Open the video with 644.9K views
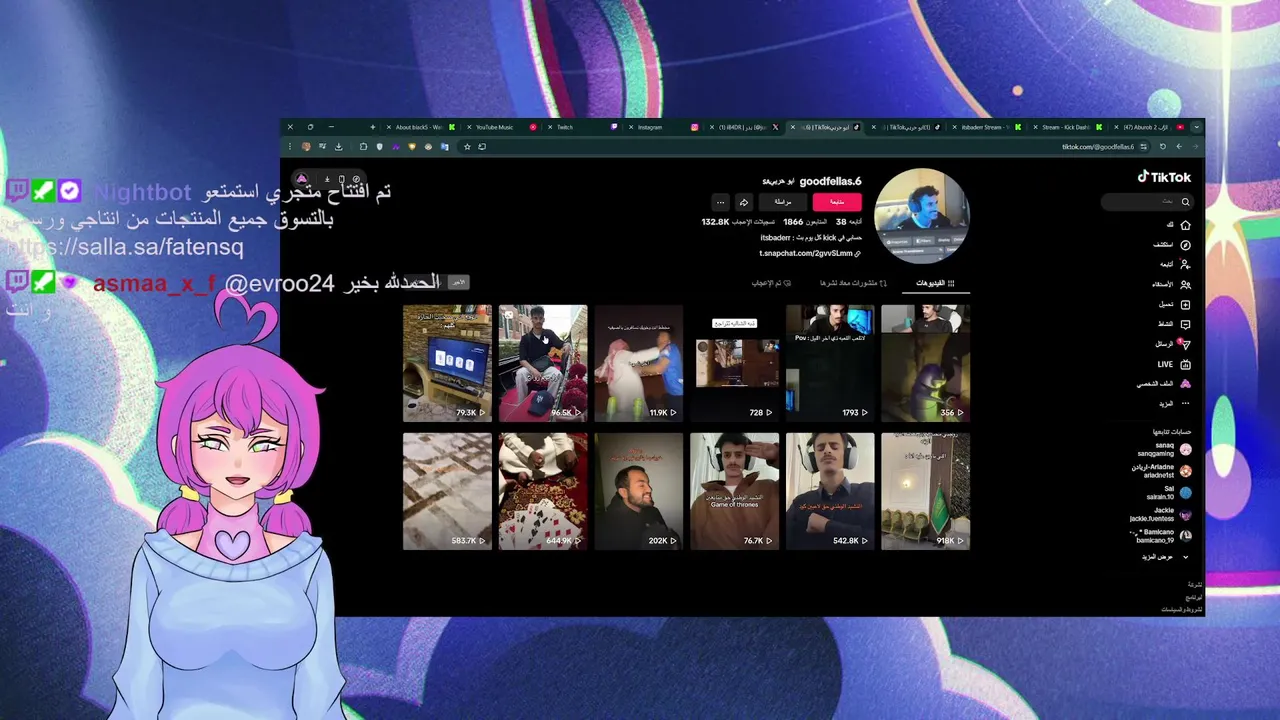The height and width of the screenshot is (720, 1280). pos(543,491)
